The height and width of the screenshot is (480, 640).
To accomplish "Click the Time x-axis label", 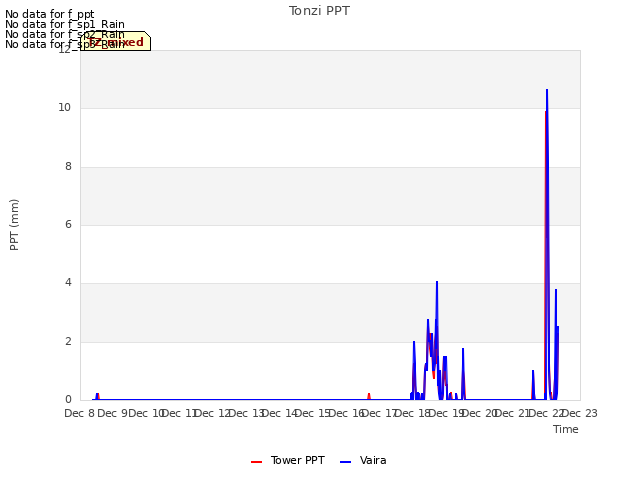I will 566,429.
